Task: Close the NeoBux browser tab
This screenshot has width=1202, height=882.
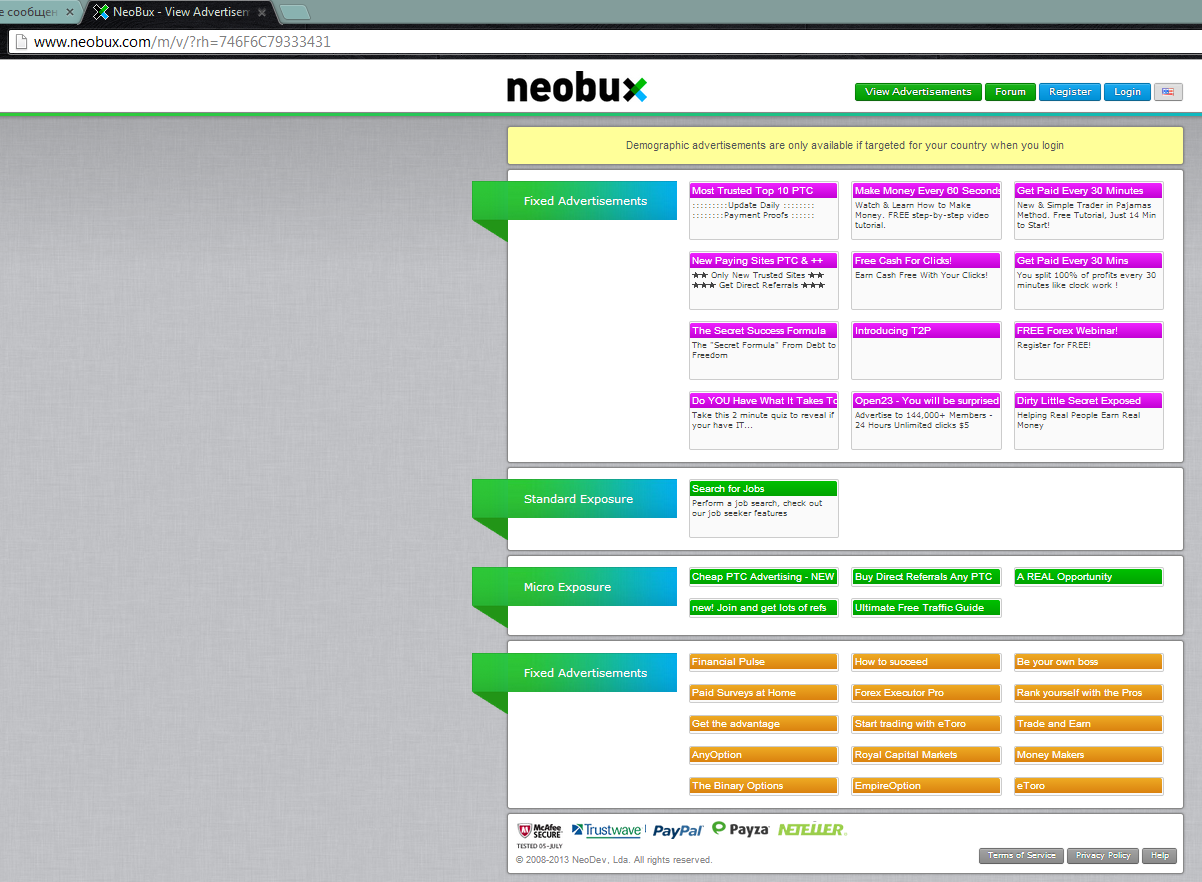Action: coord(262,12)
